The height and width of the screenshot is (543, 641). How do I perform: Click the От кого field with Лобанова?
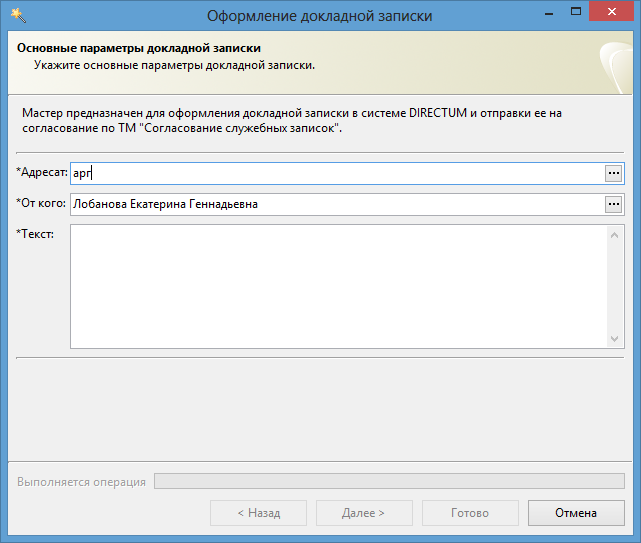pos(335,204)
